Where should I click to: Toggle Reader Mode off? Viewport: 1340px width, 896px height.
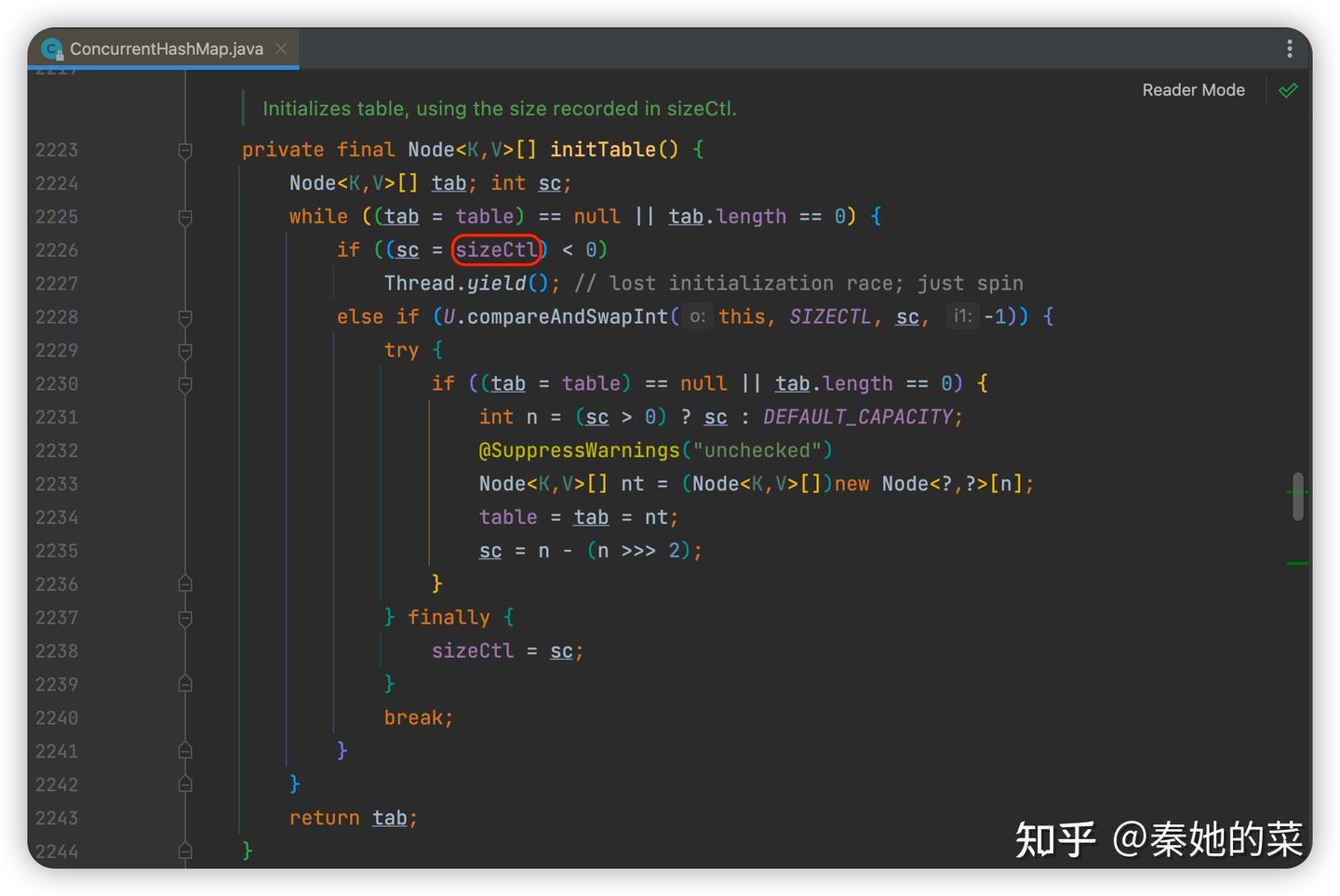(1193, 90)
